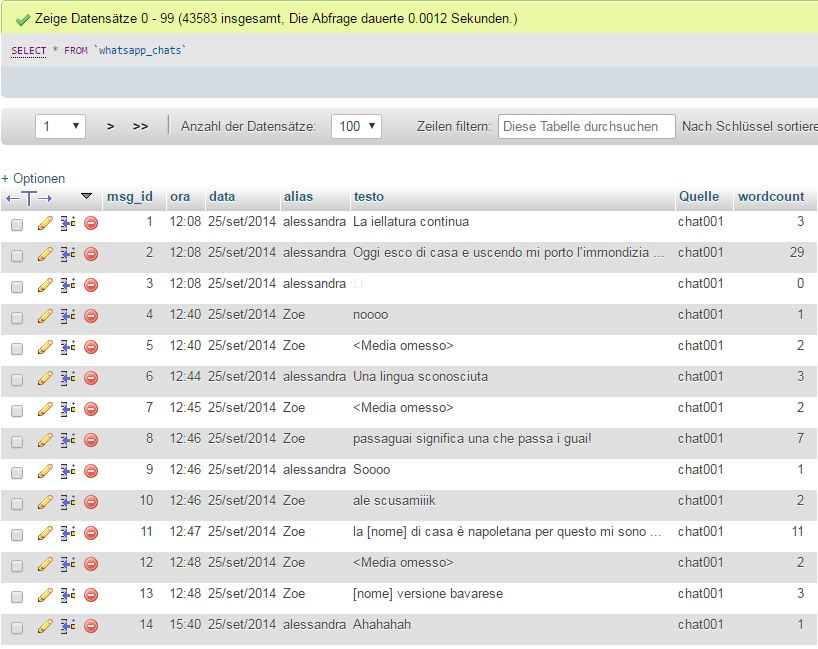Open the Anzahl der Datensätze dropdown
The width and height of the screenshot is (818, 649).
pos(356,126)
